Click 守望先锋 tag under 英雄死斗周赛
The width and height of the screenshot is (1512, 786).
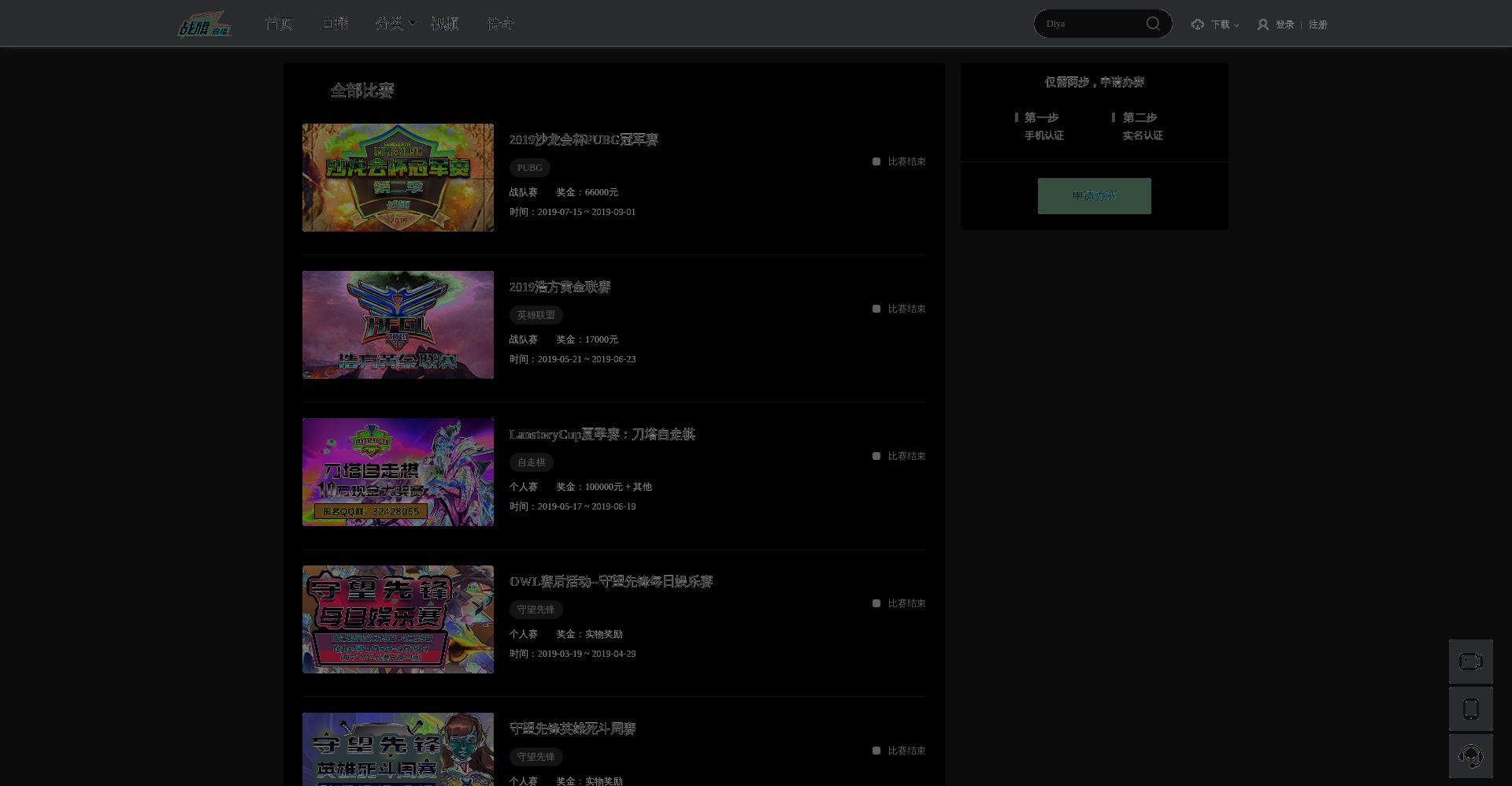tap(536, 757)
